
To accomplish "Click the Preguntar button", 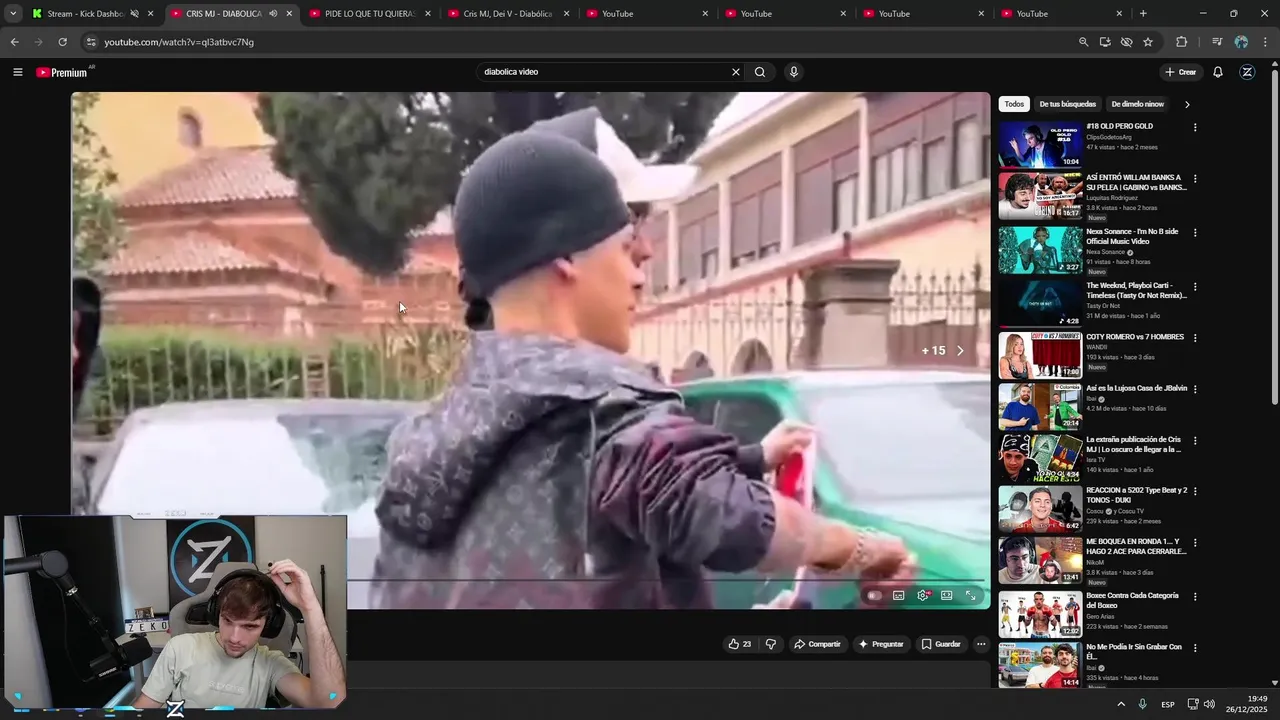I will [x=881, y=644].
